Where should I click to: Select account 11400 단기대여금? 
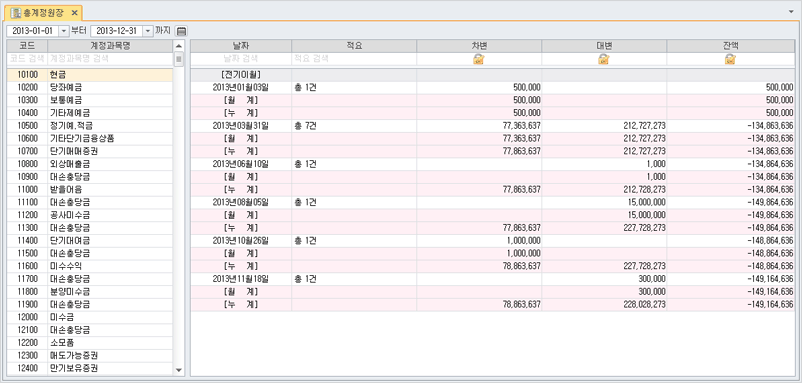(x=90, y=241)
